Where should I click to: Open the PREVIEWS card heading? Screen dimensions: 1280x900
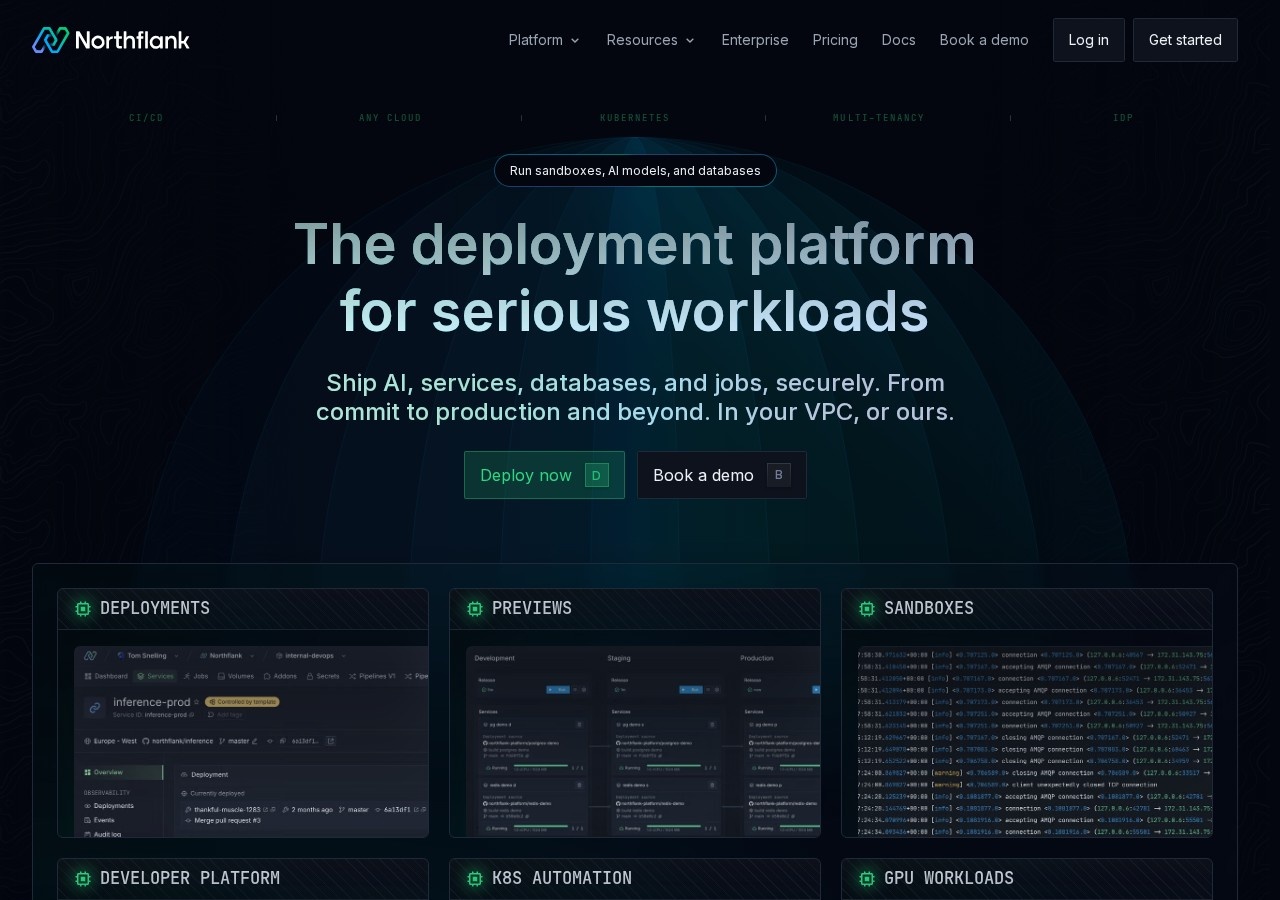532,608
